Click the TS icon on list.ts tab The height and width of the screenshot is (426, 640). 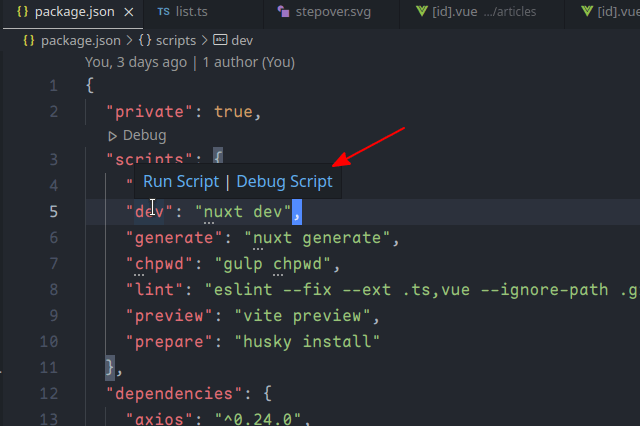163,13
